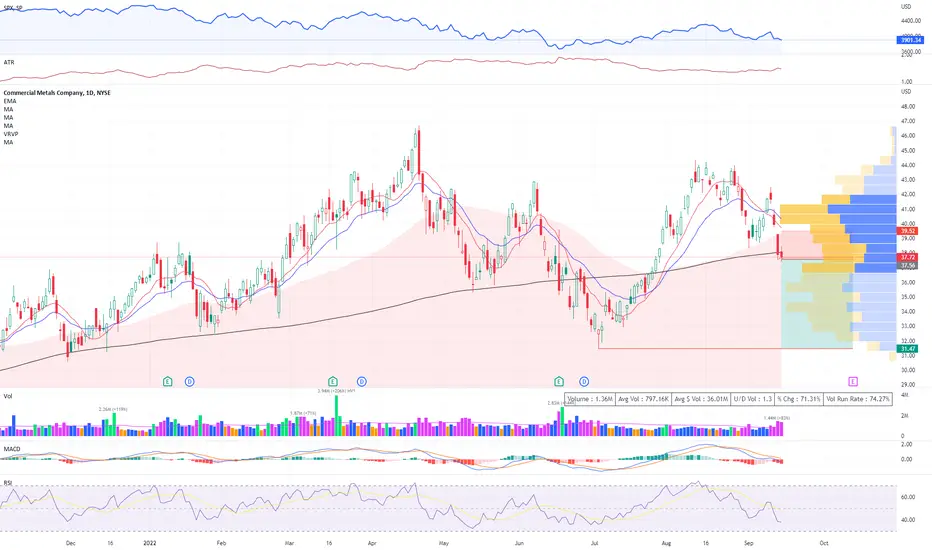This screenshot has height=550, width=932.
Task: Open the June earnings E marker
Action: (x=559, y=381)
